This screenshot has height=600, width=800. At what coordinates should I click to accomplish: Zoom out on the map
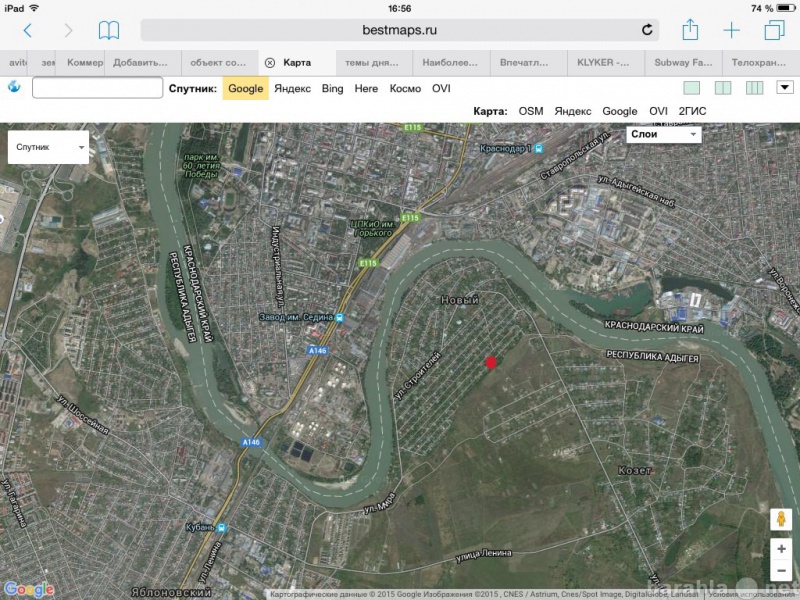[x=781, y=570]
